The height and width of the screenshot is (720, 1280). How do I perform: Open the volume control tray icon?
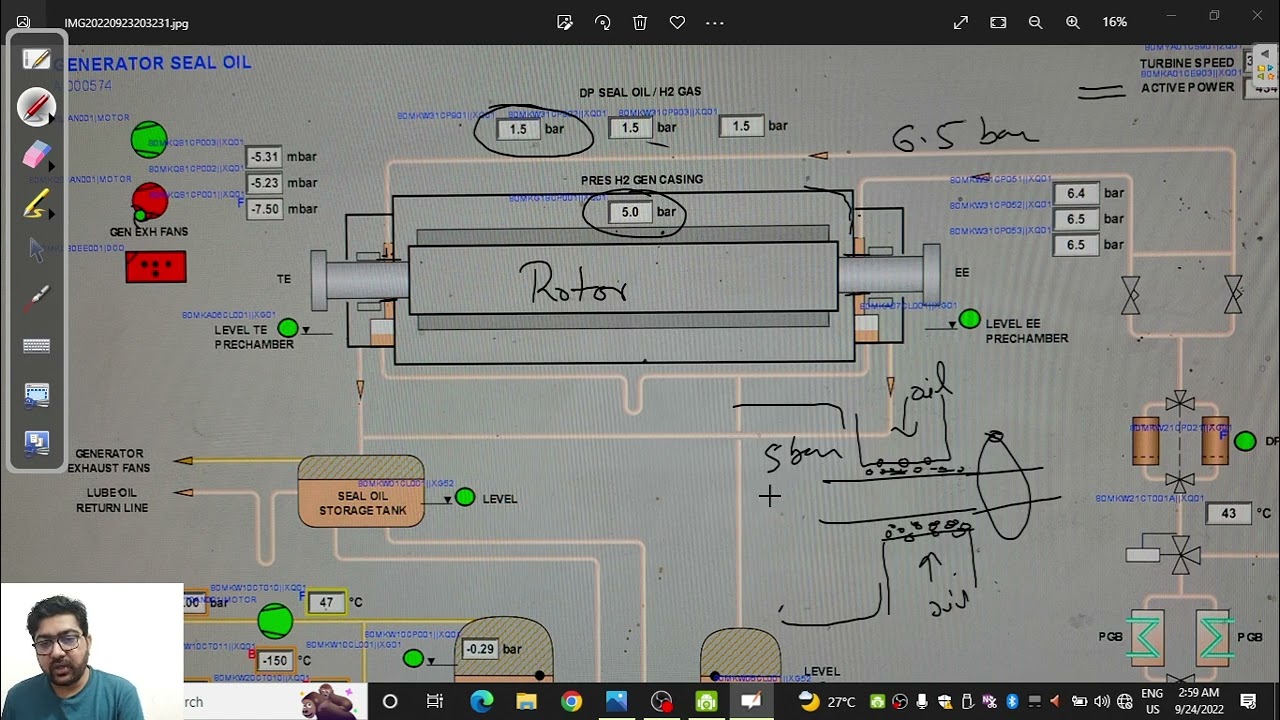click(x=1102, y=701)
